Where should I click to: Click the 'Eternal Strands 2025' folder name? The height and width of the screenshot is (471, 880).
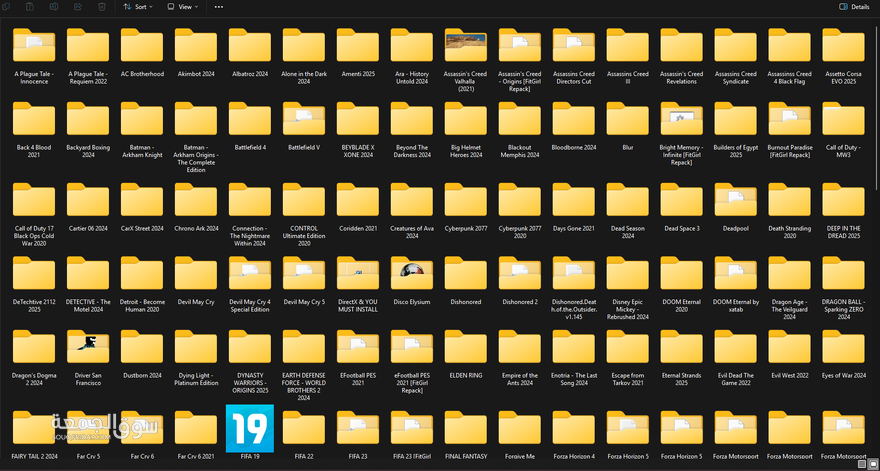click(681, 379)
